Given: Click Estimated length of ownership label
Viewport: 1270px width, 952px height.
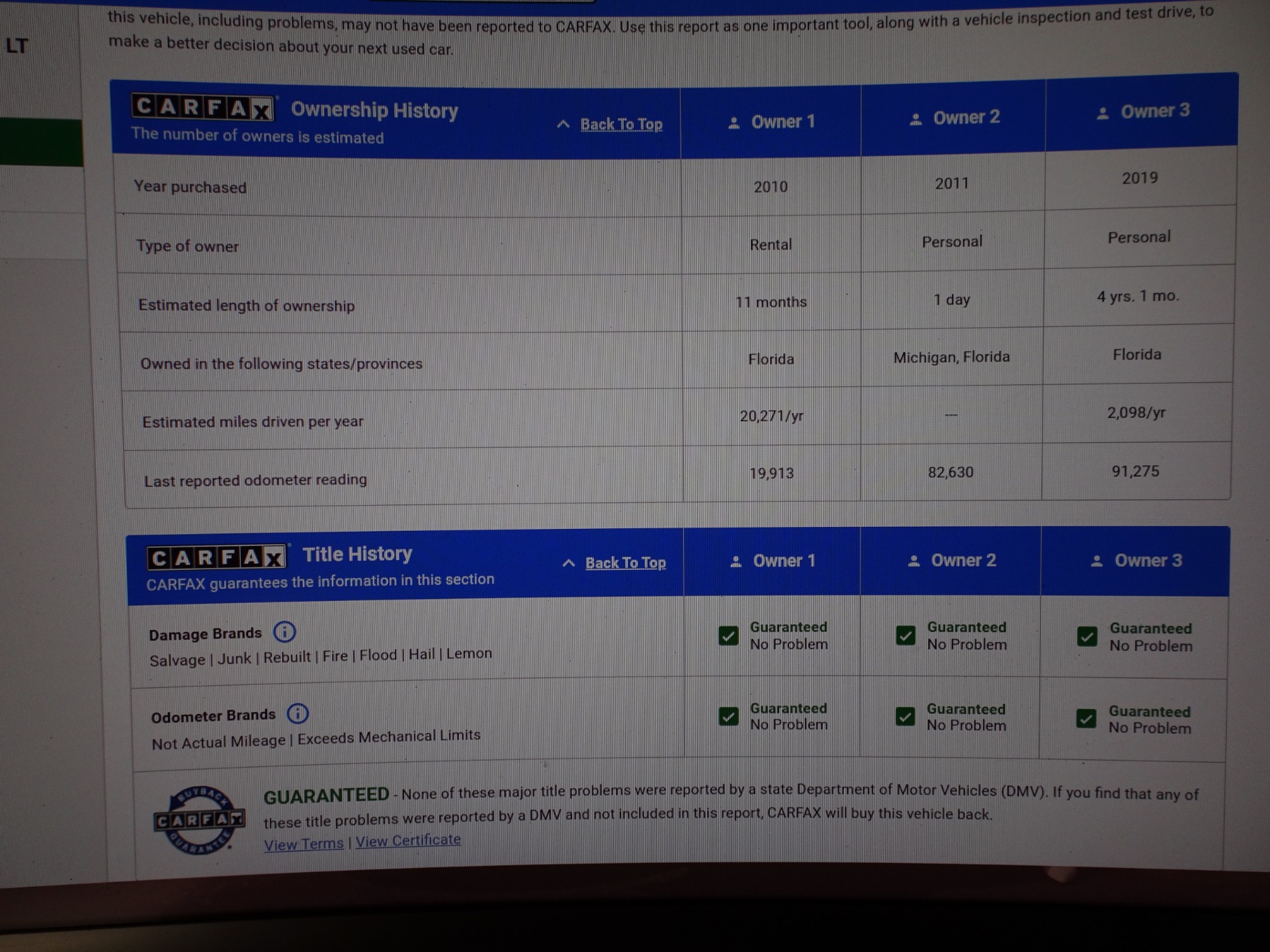Looking at the screenshot, I should pyautogui.click(x=247, y=305).
